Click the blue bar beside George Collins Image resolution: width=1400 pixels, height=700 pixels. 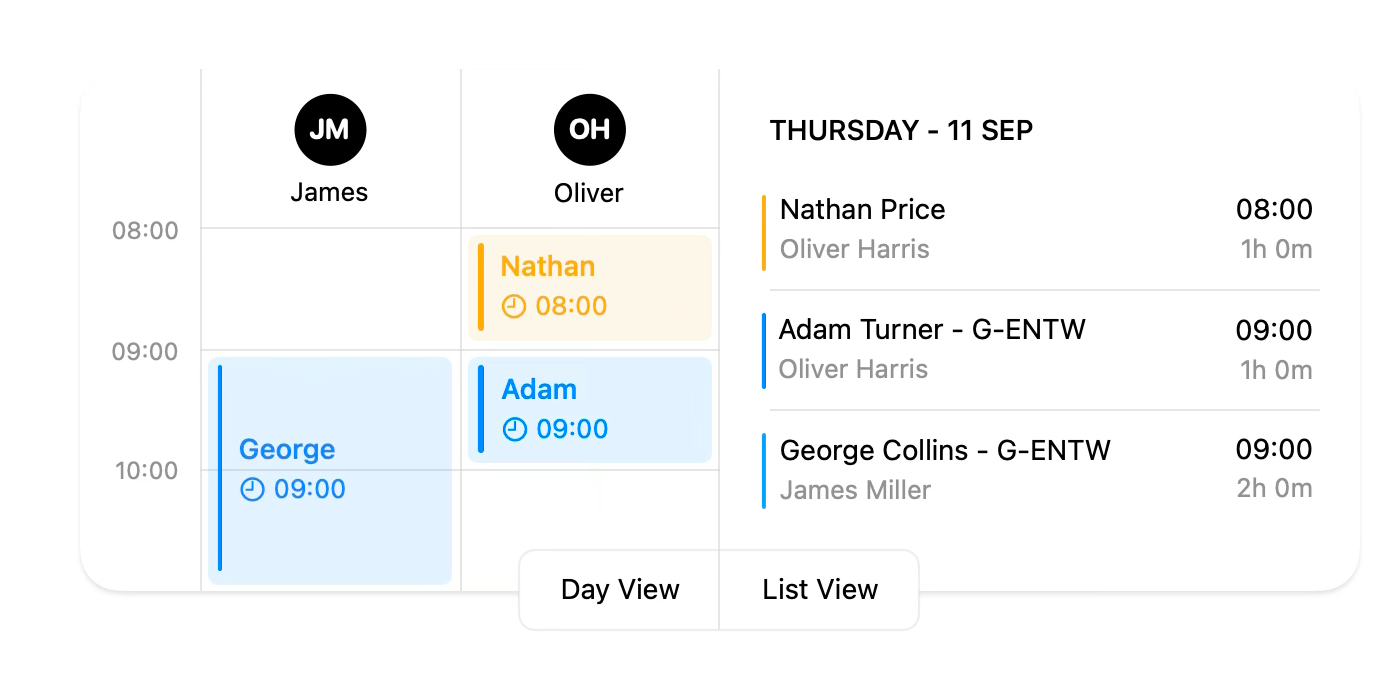pyautogui.click(x=765, y=469)
